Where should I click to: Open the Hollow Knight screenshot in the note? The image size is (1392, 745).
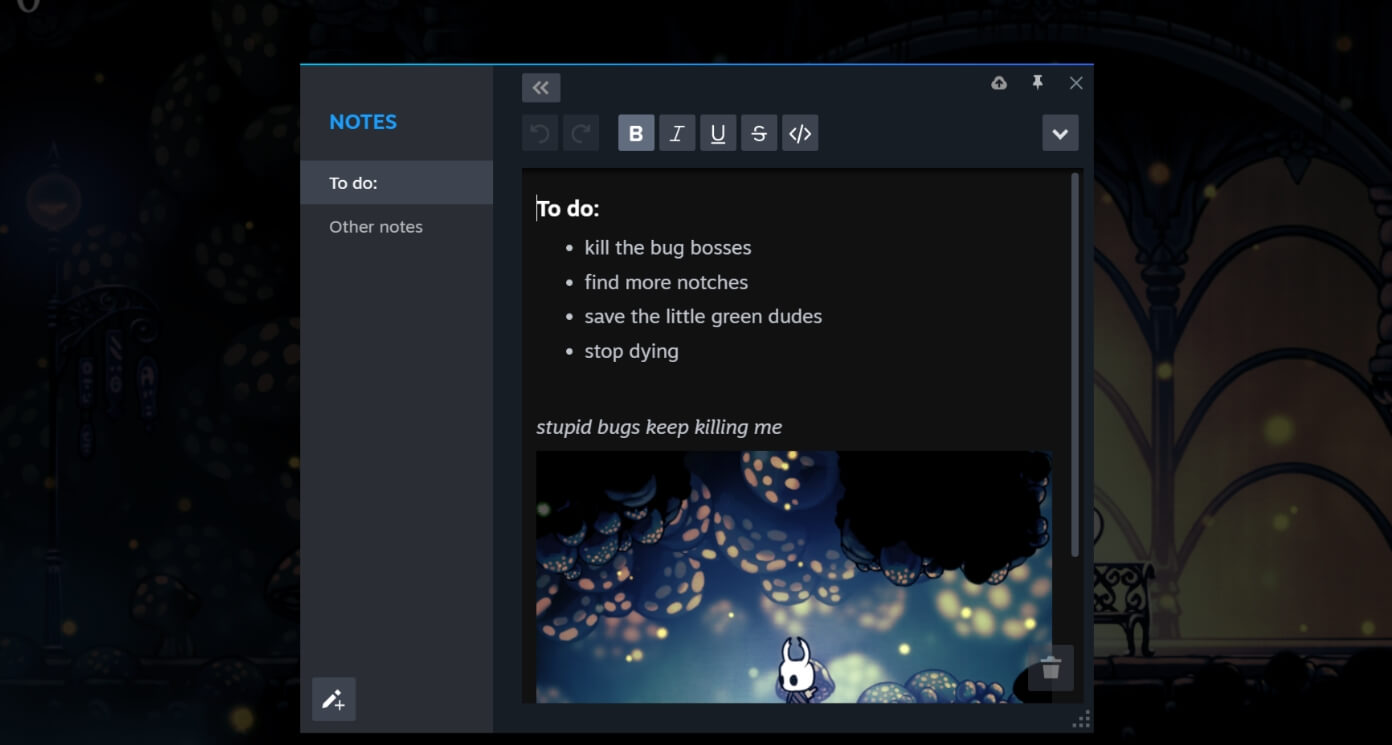[x=794, y=577]
